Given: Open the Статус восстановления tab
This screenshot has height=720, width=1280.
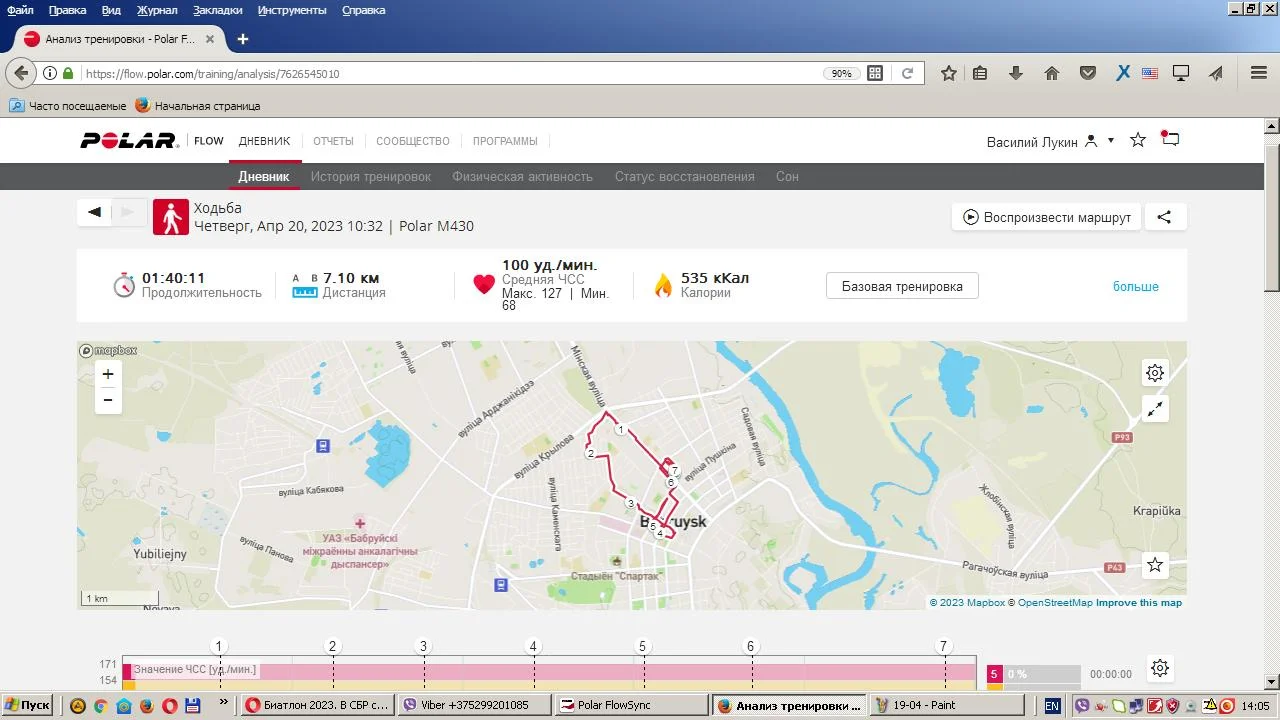Looking at the screenshot, I should [x=684, y=177].
